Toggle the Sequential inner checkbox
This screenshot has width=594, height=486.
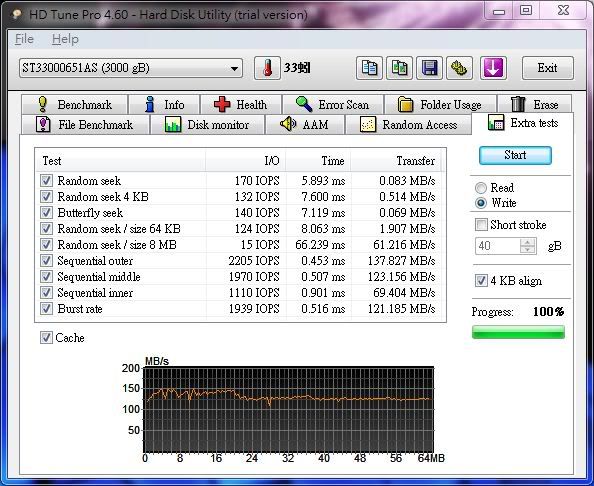46,292
